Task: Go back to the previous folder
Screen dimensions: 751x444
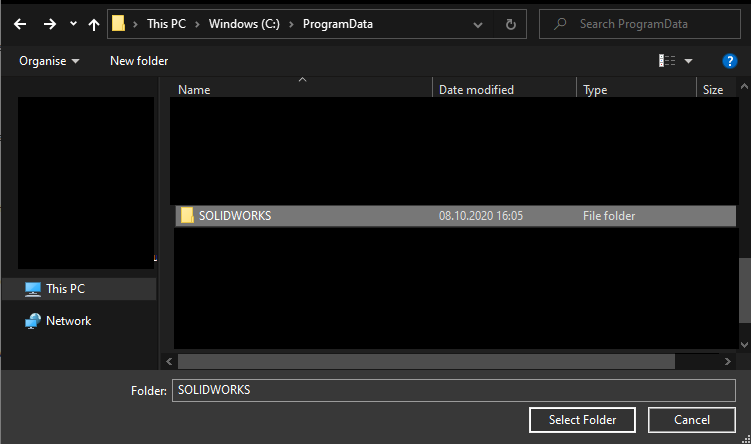Action: [20, 24]
